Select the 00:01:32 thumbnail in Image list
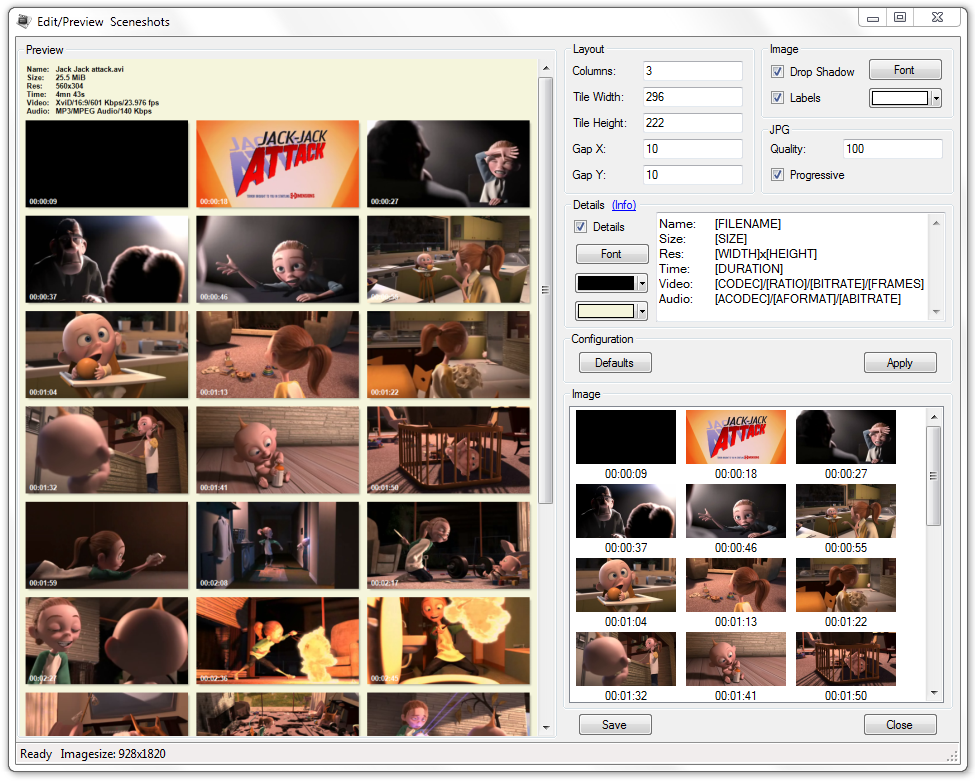This screenshot has width=975, height=781. [626, 659]
